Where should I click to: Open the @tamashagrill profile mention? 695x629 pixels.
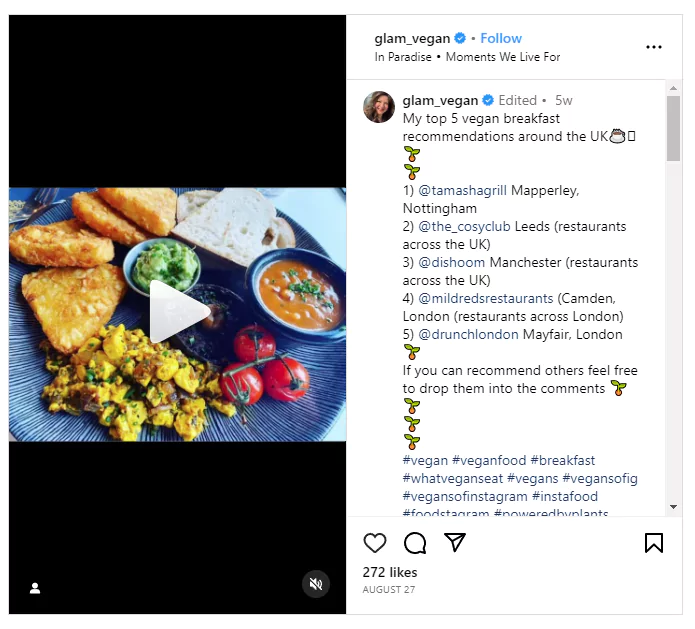tap(462, 190)
